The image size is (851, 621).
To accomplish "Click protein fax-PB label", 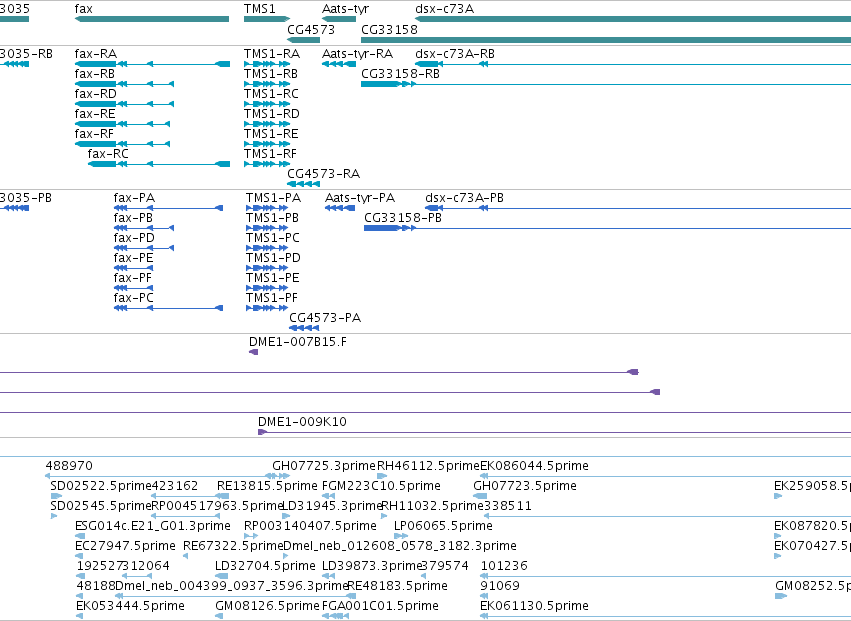I will click(x=133, y=218).
